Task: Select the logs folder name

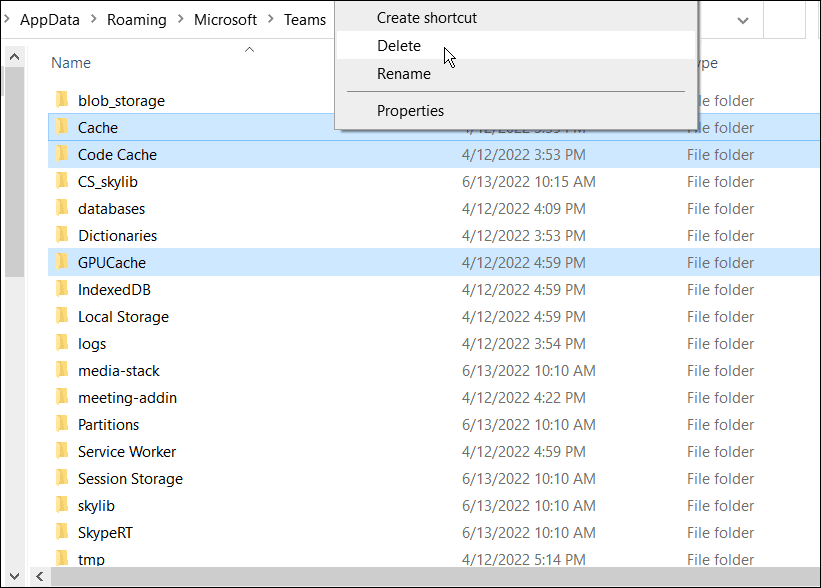Action: click(92, 344)
